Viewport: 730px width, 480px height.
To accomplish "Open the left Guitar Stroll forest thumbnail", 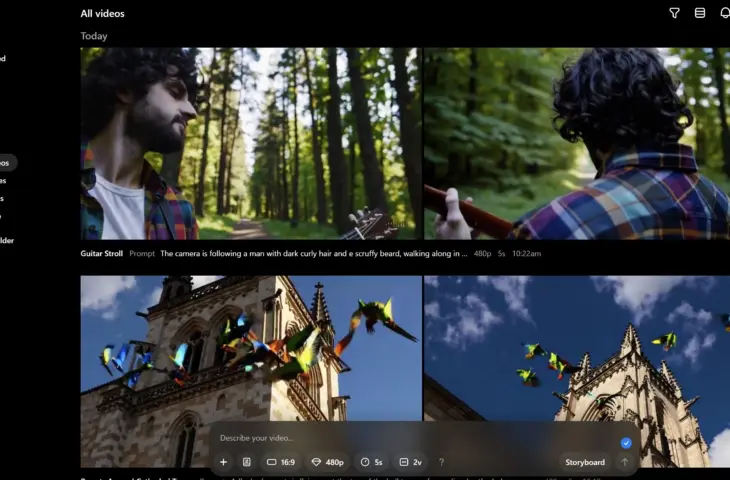I will coord(251,143).
